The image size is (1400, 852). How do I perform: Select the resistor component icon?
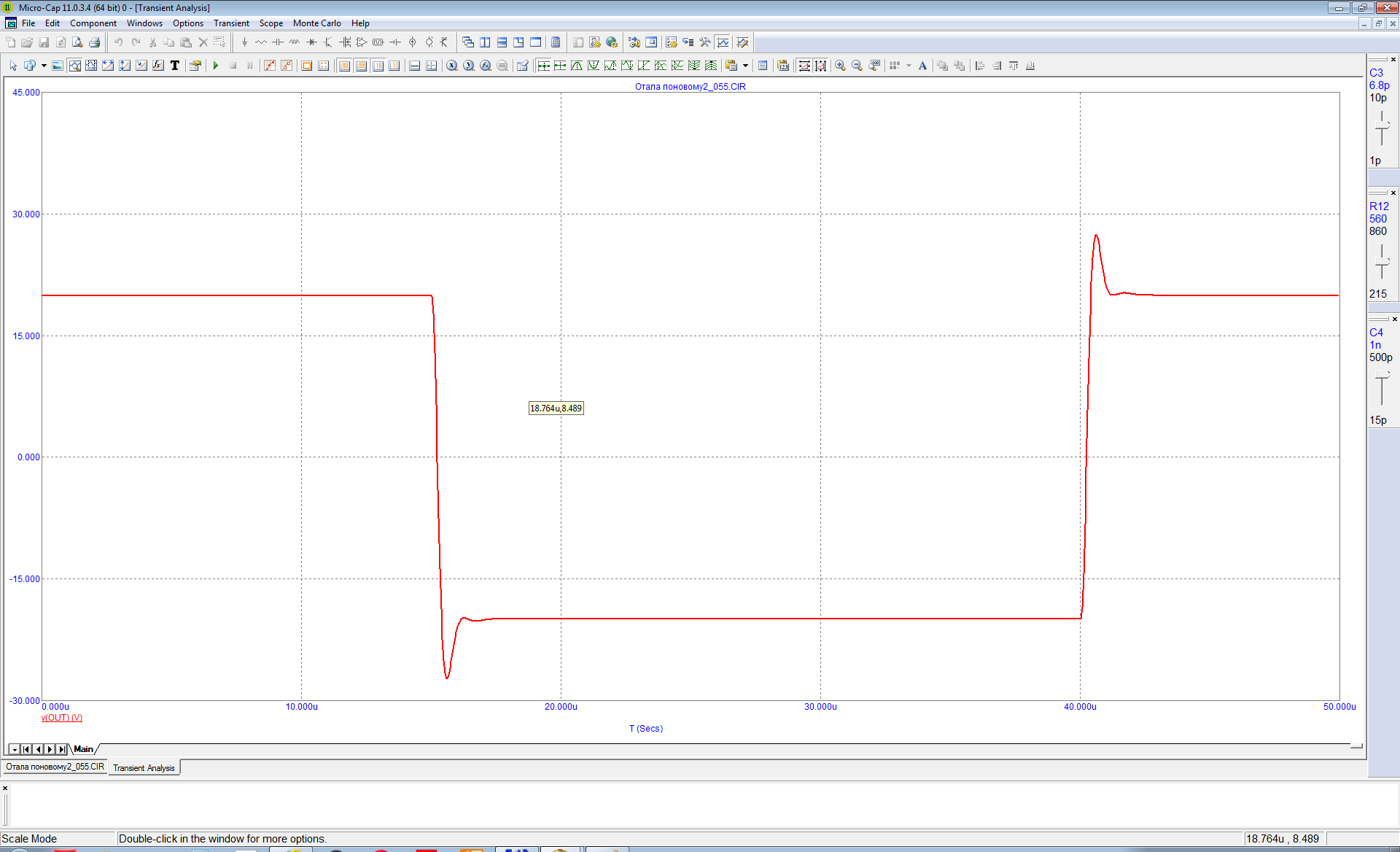coord(260,42)
